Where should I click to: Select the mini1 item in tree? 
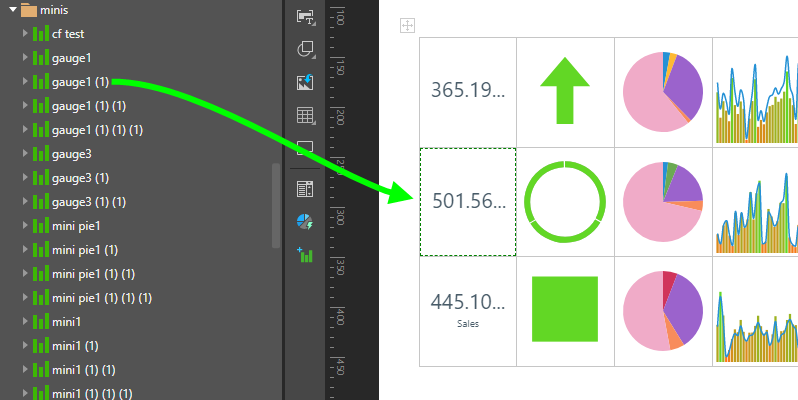[x=66, y=322]
